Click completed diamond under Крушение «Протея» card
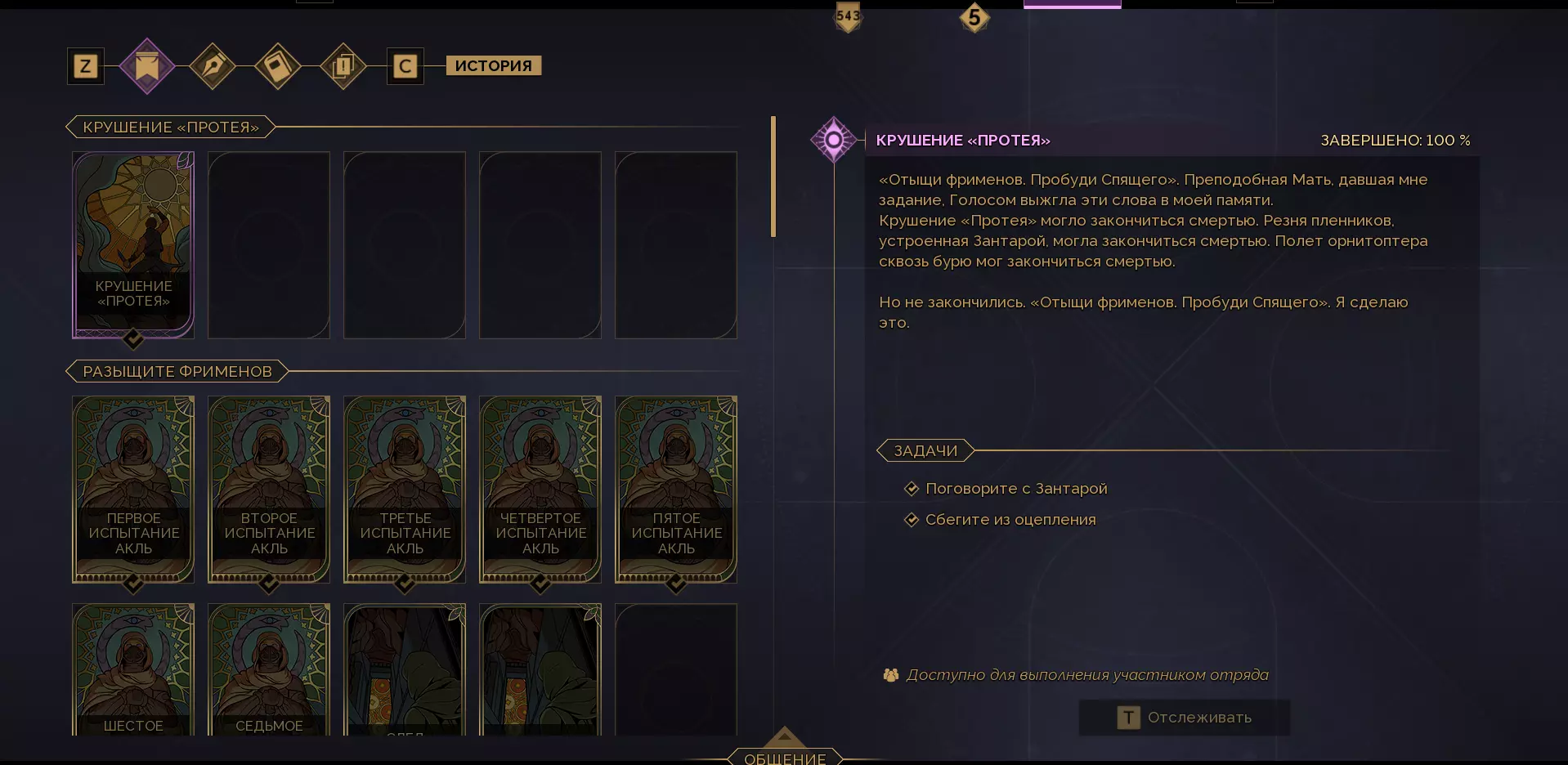Screen dimensions: 1568x765 [133, 338]
